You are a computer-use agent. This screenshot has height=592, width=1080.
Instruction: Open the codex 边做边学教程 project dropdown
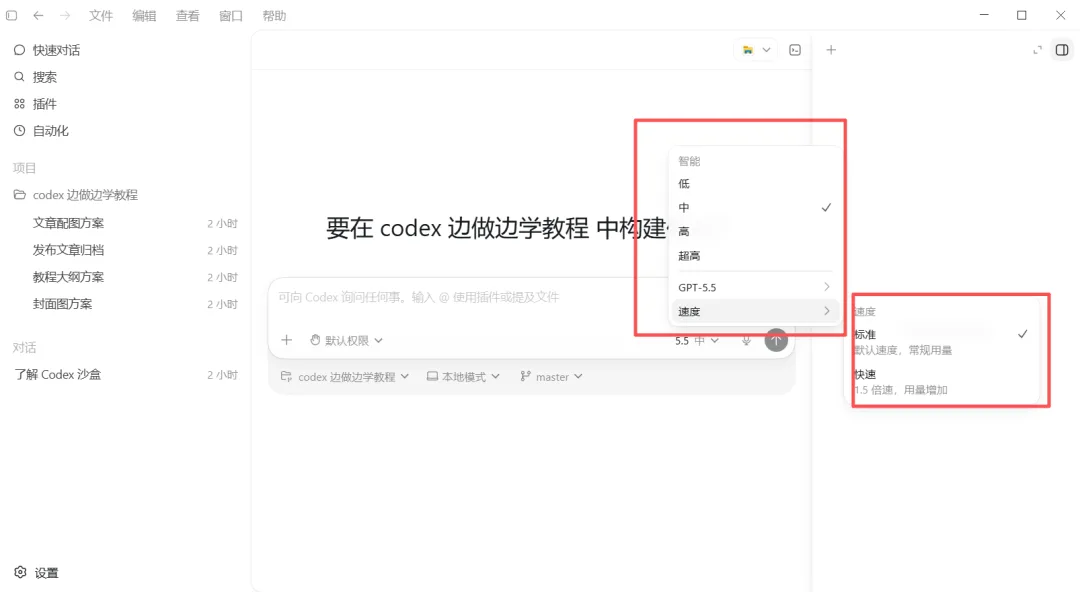point(345,377)
